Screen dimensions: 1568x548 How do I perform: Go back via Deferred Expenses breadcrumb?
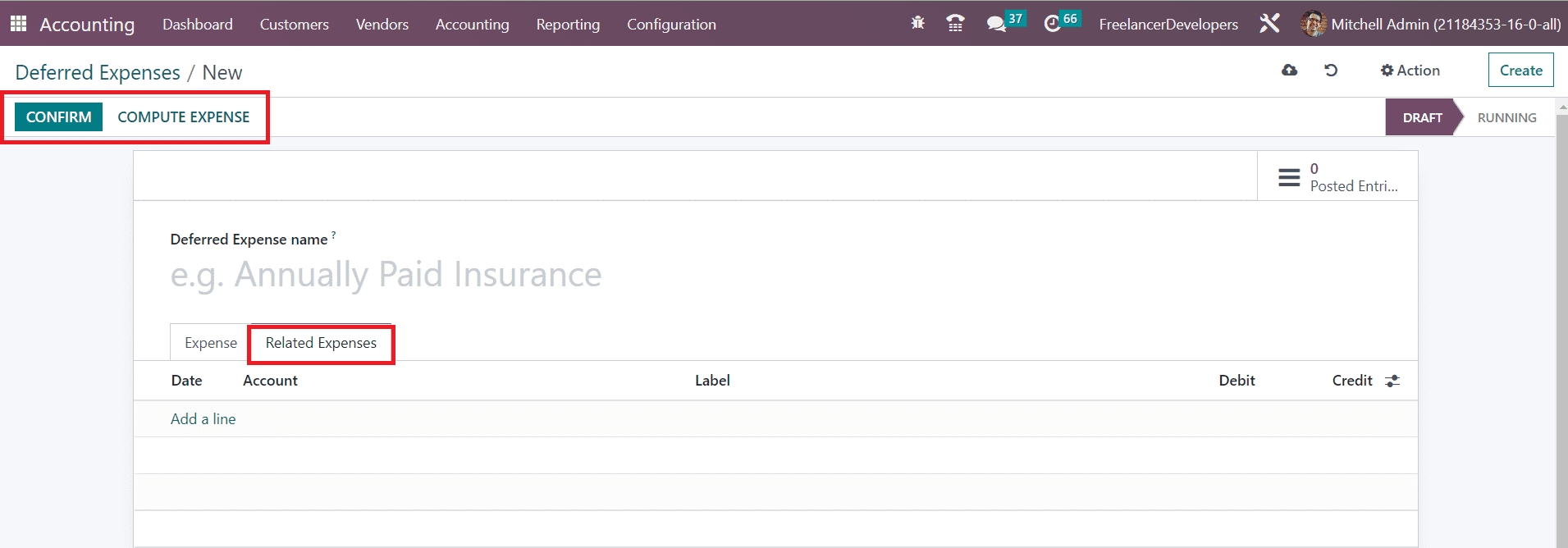coord(98,73)
